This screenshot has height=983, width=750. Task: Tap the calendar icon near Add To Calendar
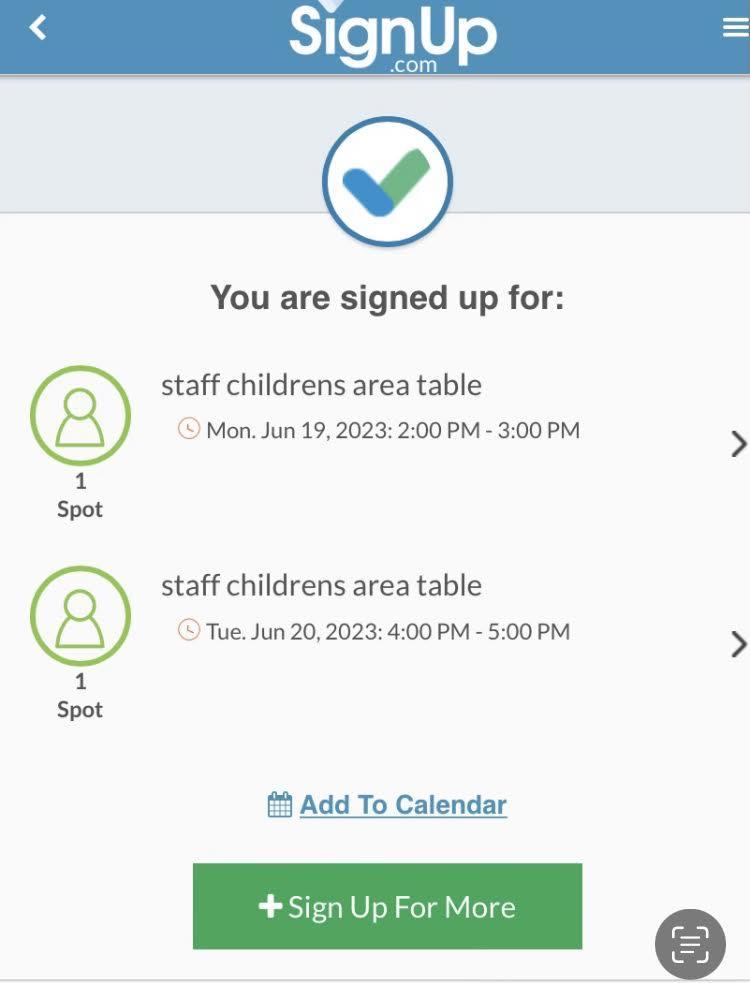point(280,805)
